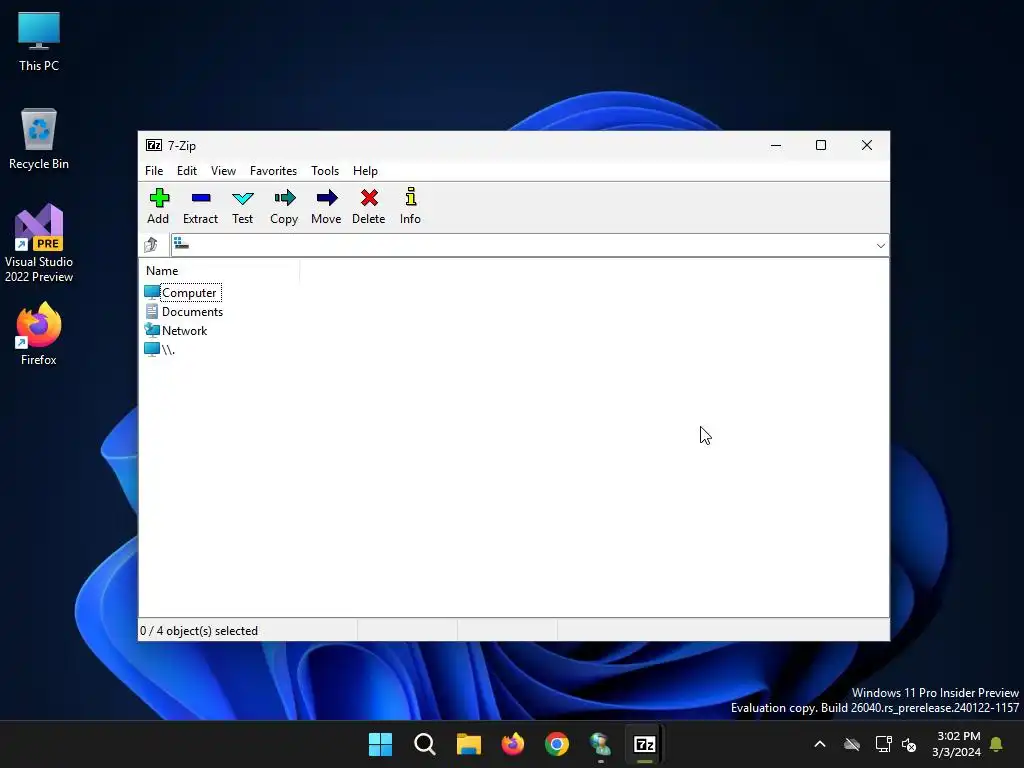Viewport: 1024px width, 768px height.
Task: Go up one folder level icon
Action: 151,245
